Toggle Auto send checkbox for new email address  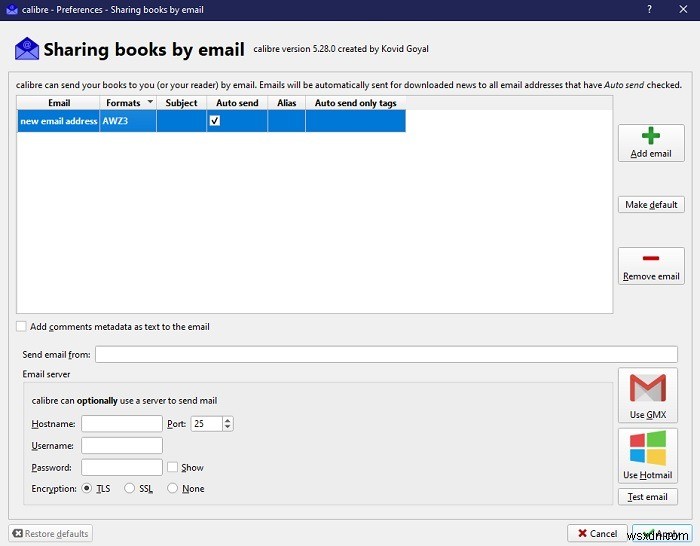point(215,121)
